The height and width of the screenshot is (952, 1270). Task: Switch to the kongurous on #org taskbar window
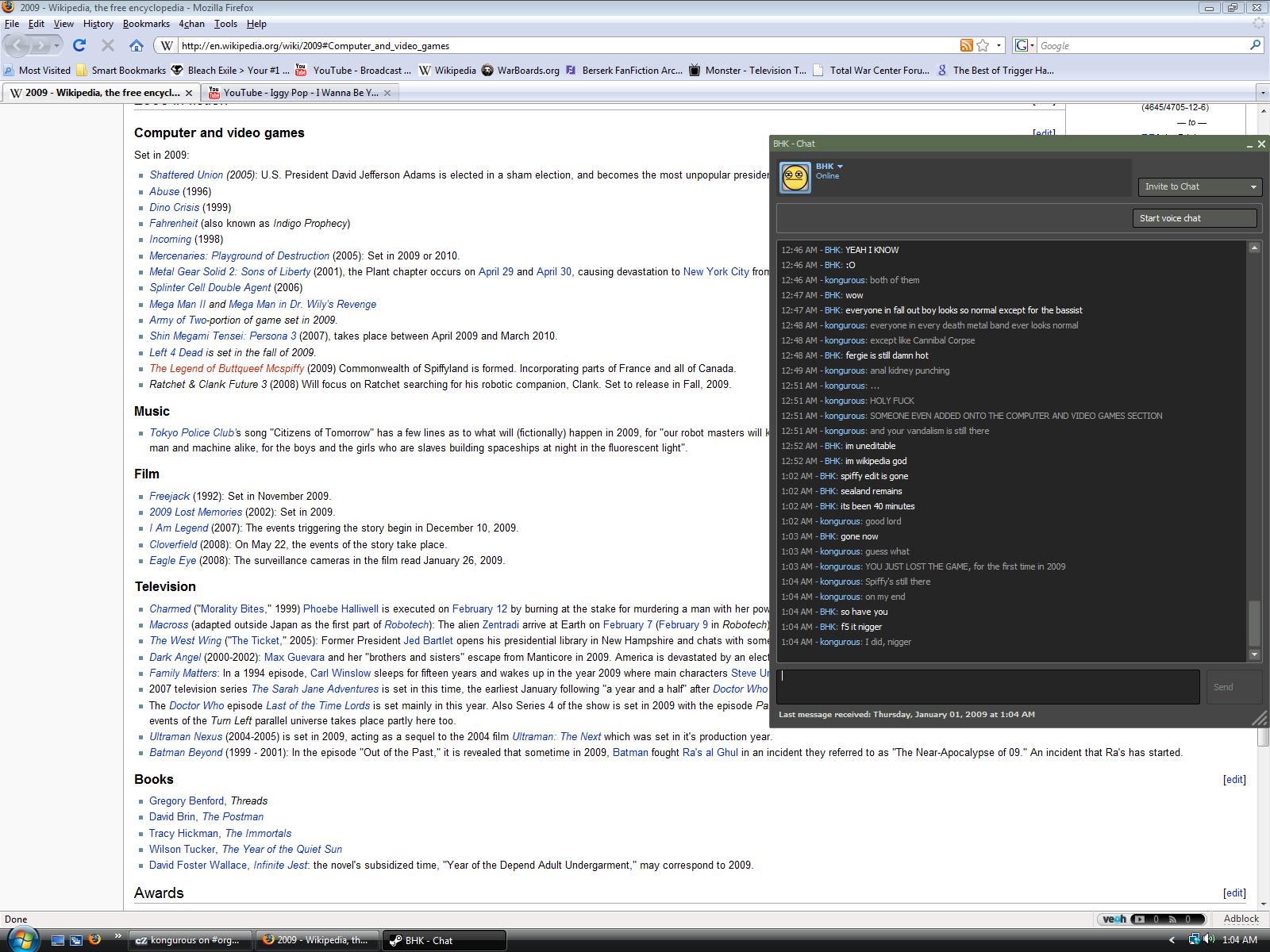pos(190,940)
